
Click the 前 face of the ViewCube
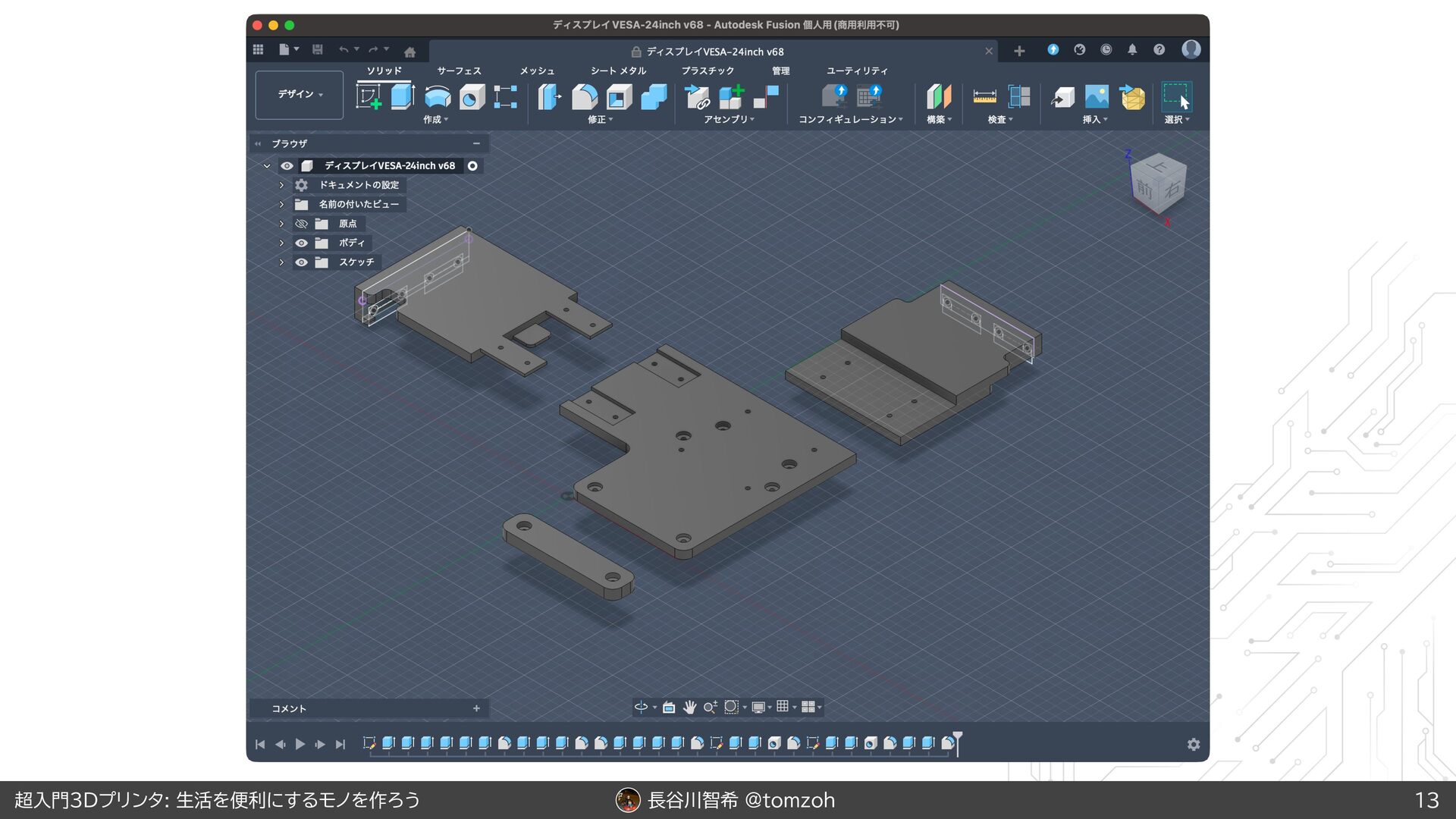coord(1144,189)
